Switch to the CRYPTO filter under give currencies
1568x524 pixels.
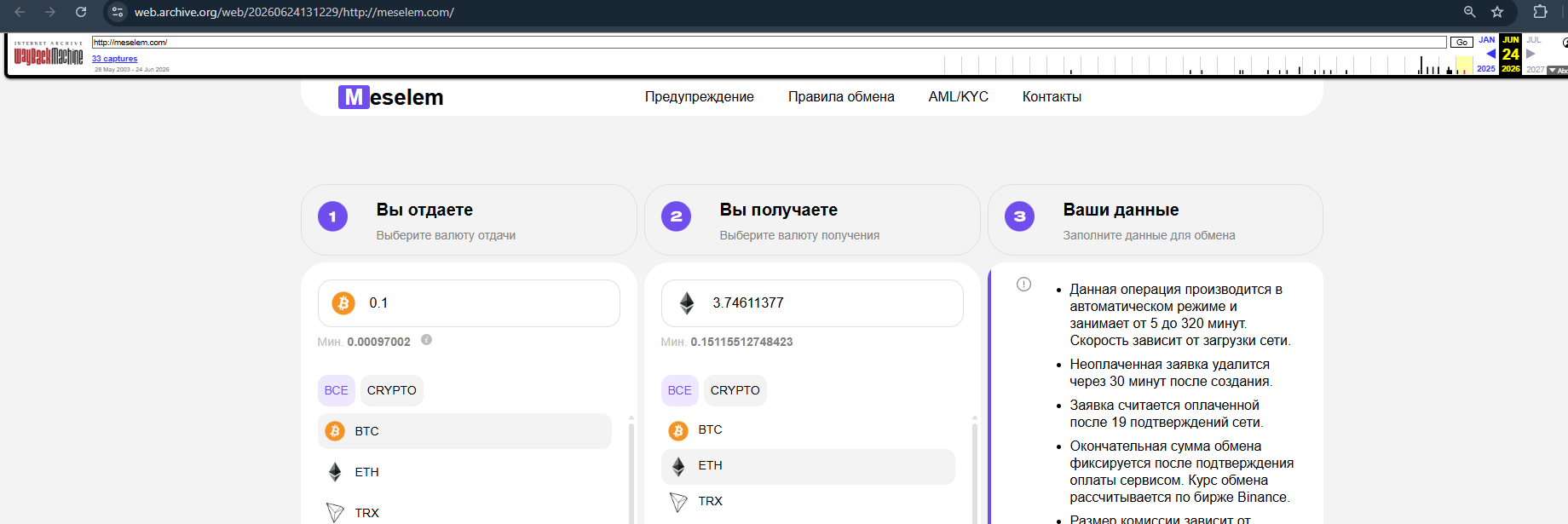(x=392, y=390)
